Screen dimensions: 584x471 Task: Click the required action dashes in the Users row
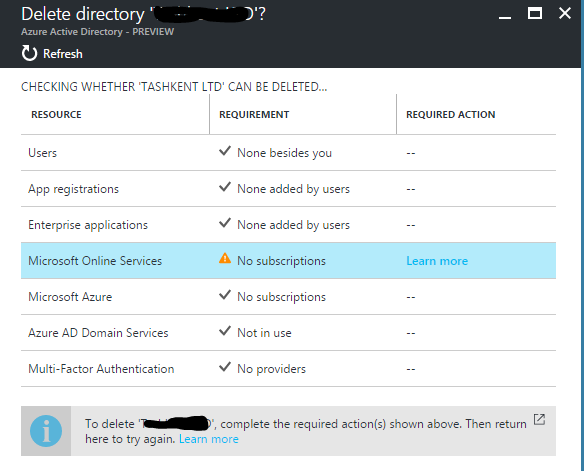(410, 153)
